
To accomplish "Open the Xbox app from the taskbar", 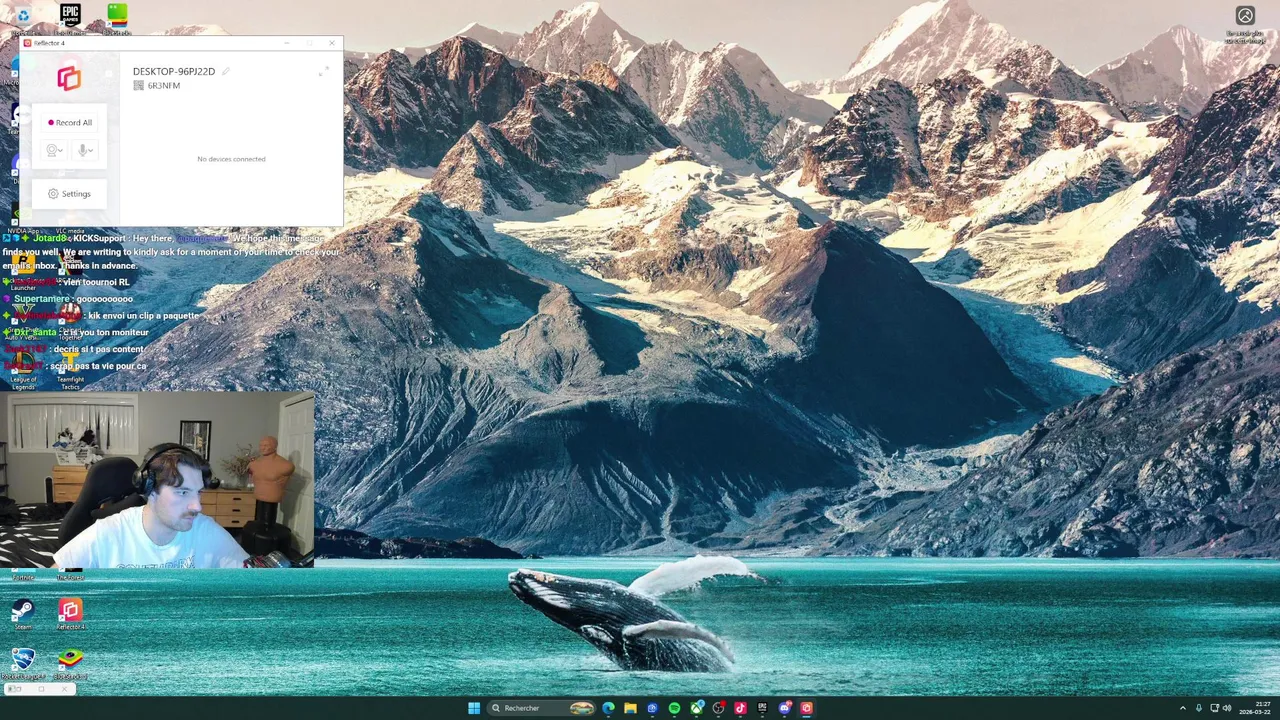I will (696, 708).
